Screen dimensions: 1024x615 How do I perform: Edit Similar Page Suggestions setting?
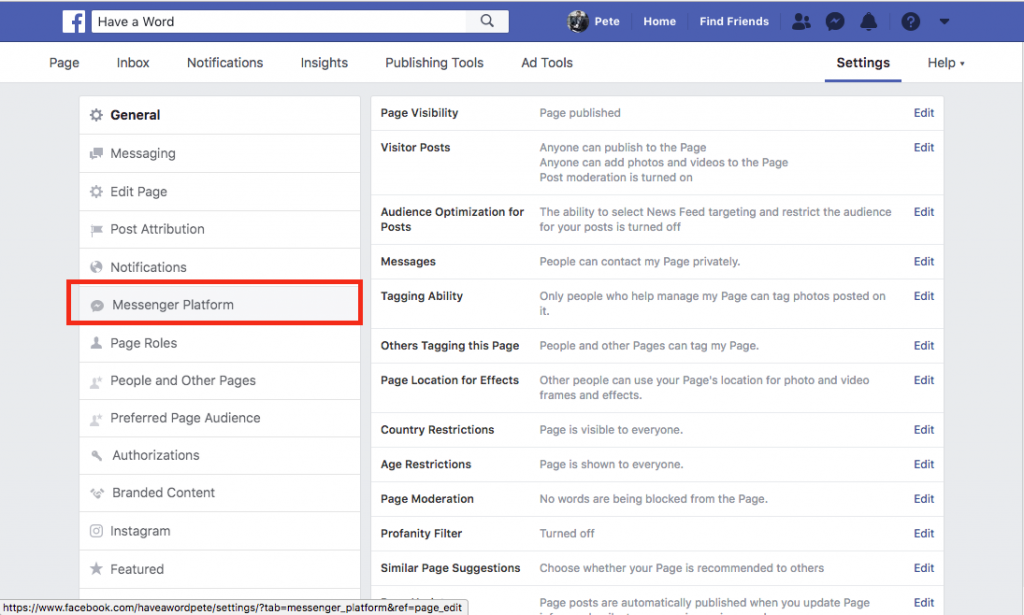click(923, 568)
